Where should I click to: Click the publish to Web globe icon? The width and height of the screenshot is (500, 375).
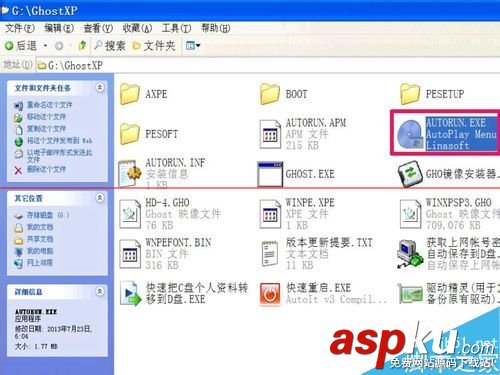tap(19, 142)
